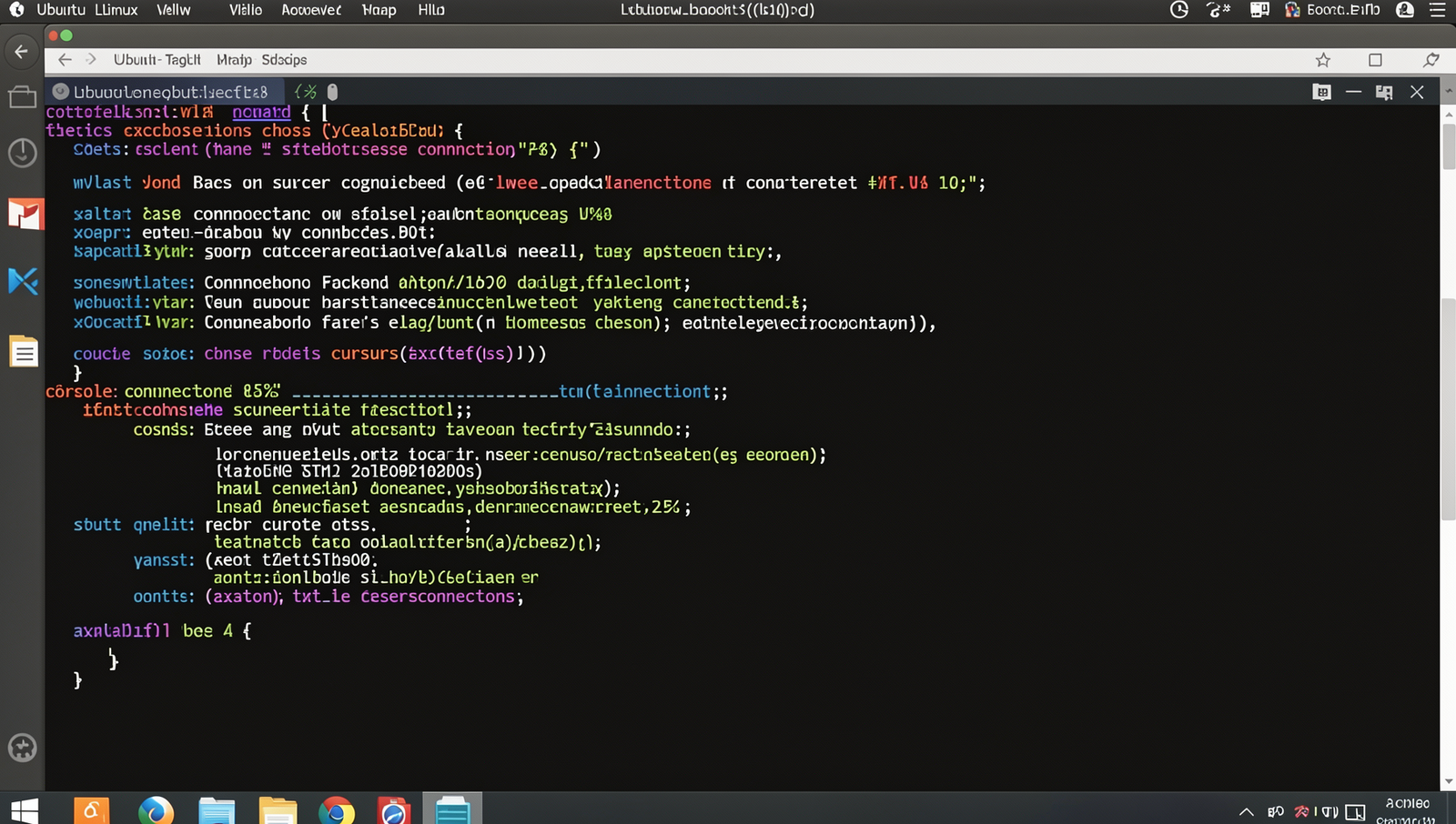Open the clock icon in top menu bar
This screenshot has width=1456, height=824.
click(x=1178, y=10)
